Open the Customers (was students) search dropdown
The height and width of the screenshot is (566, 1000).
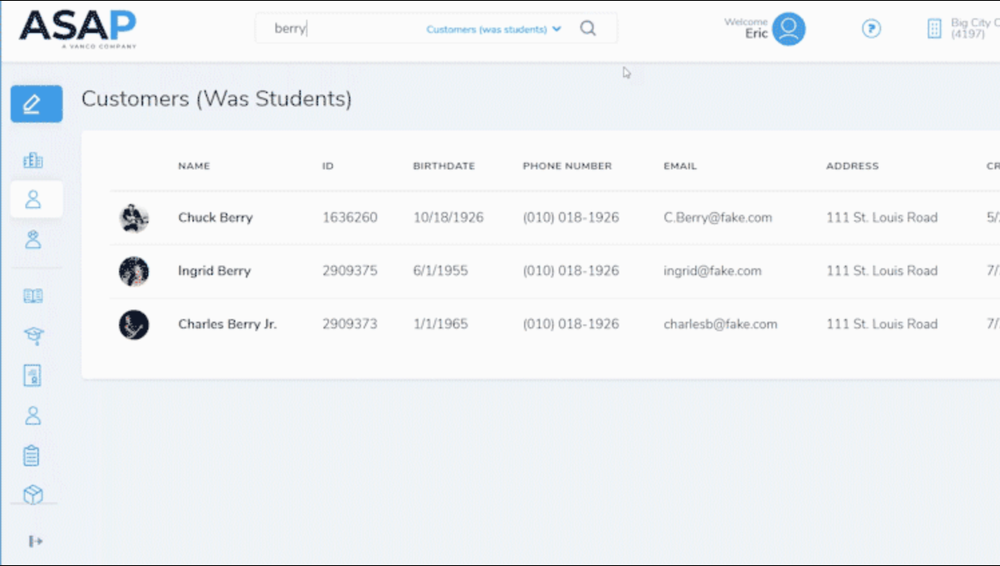[x=494, y=29]
